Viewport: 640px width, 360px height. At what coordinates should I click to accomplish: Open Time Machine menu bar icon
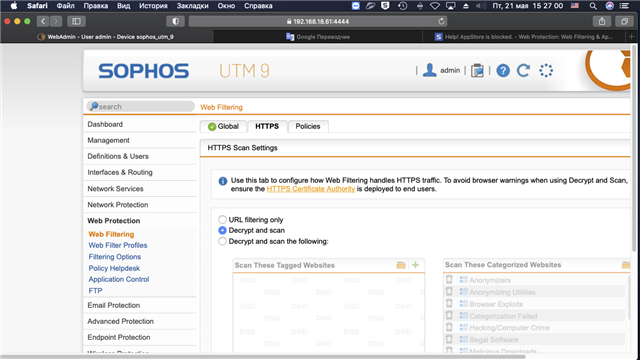(402, 6)
